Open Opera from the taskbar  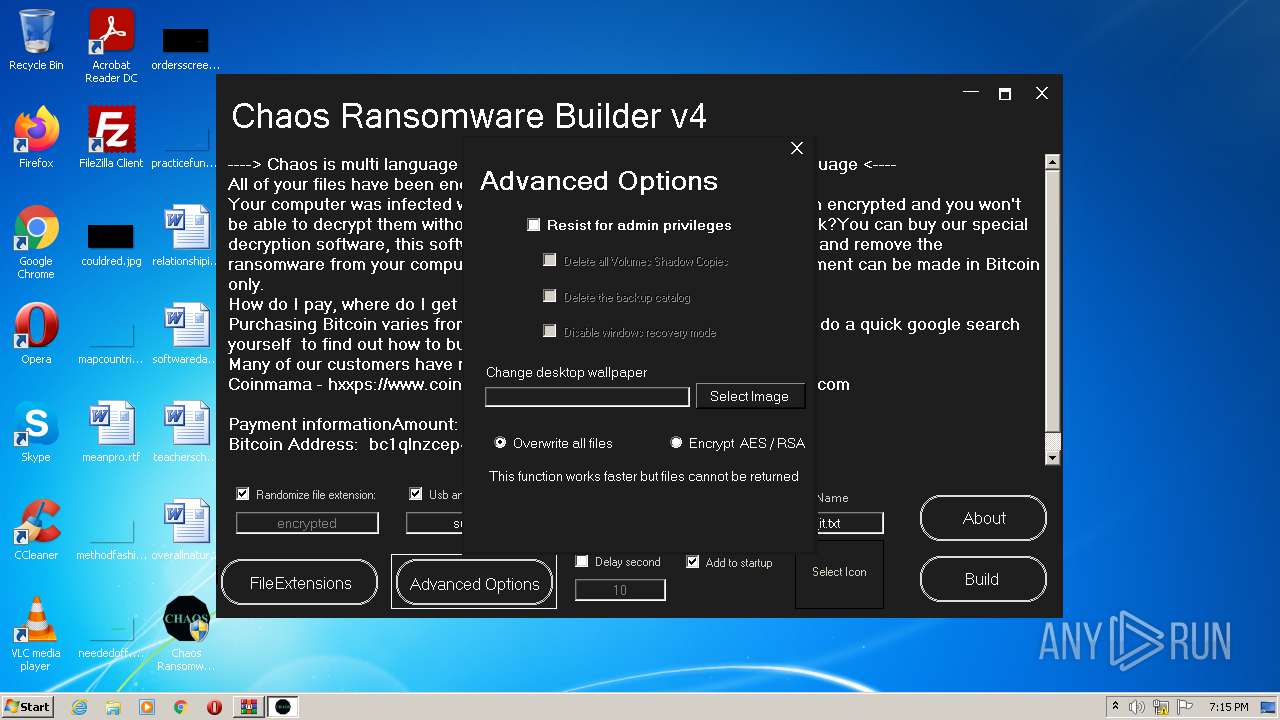pyautogui.click(x=214, y=707)
